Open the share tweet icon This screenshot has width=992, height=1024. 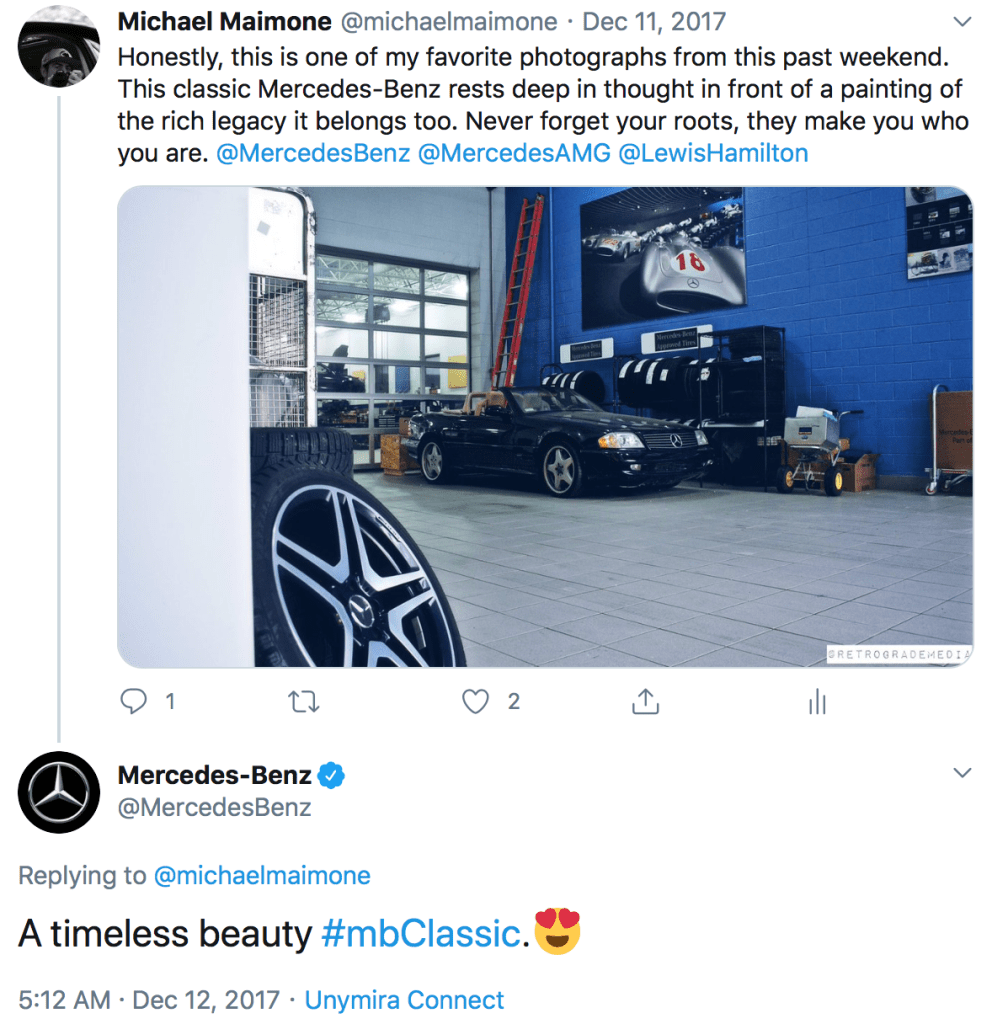click(x=646, y=702)
